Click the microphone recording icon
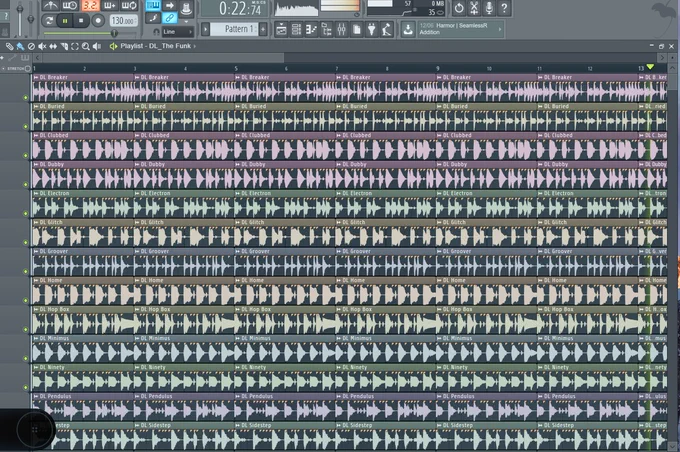Image resolution: width=680 pixels, height=452 pixels. click(489, 8)
